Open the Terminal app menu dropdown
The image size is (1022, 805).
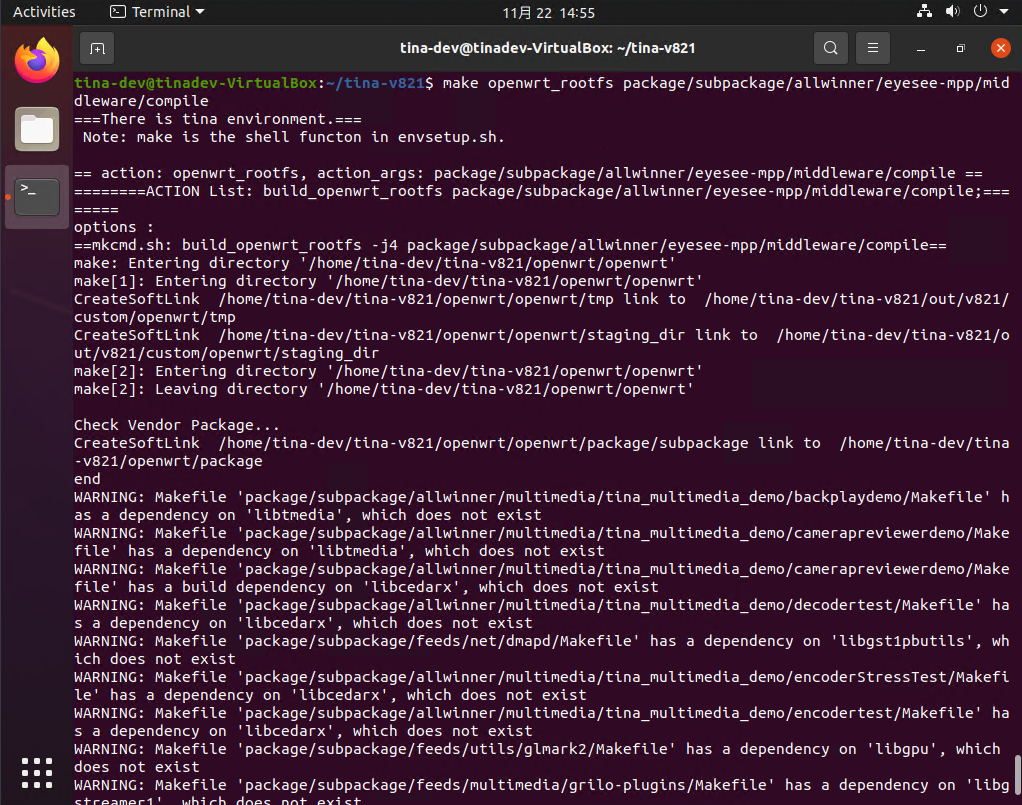click(x=157, y=12)
